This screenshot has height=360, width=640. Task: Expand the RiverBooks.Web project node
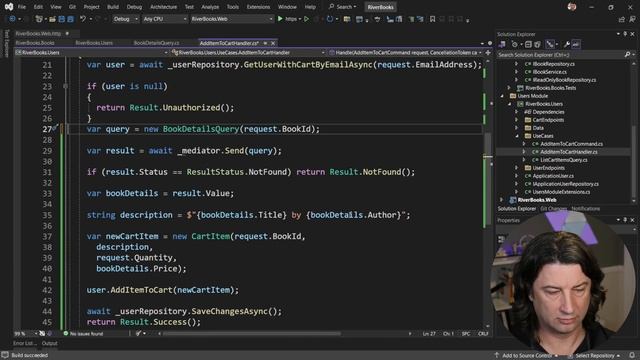[502, 200]
